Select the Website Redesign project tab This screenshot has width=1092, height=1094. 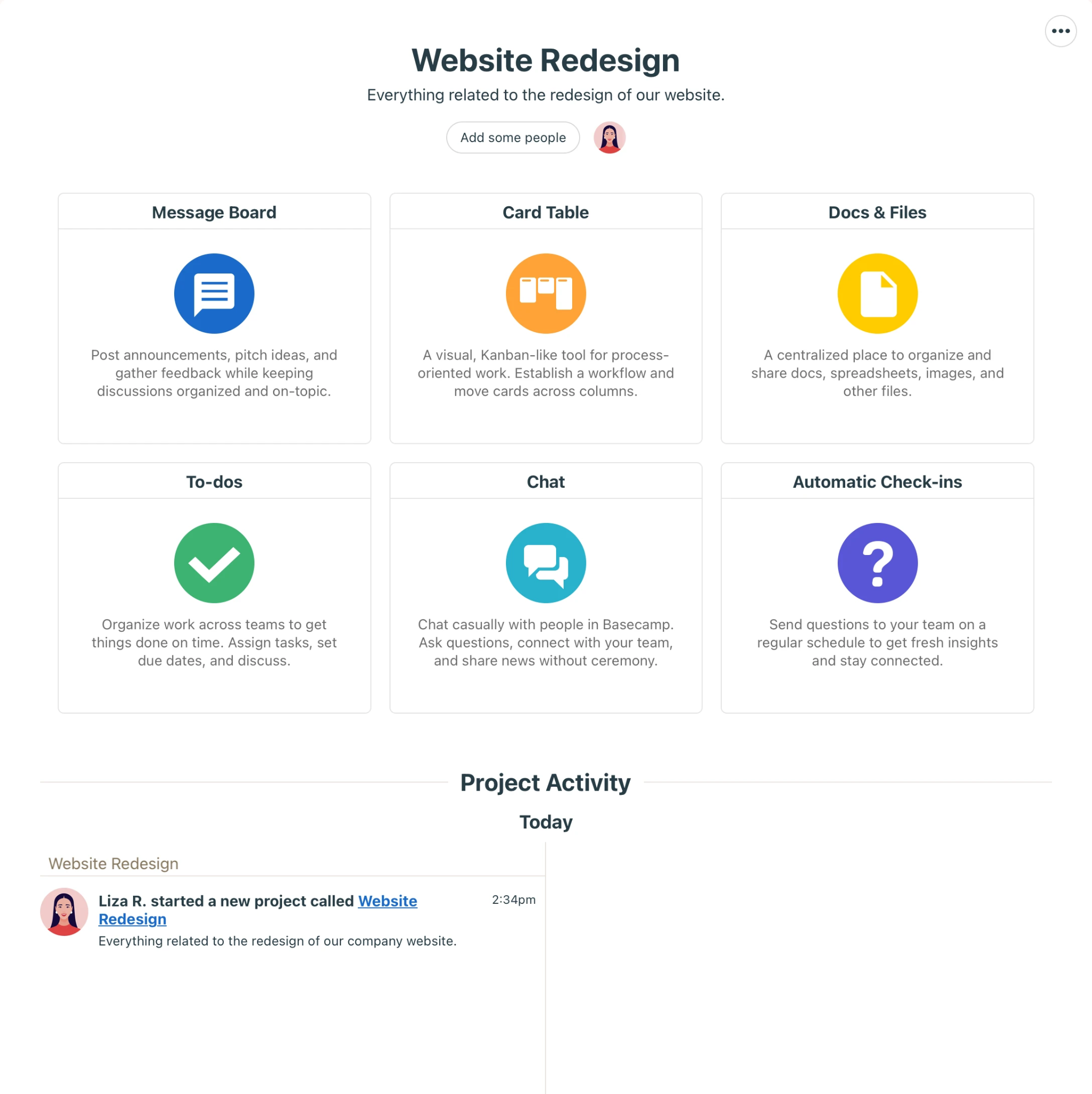pos(113,863)
